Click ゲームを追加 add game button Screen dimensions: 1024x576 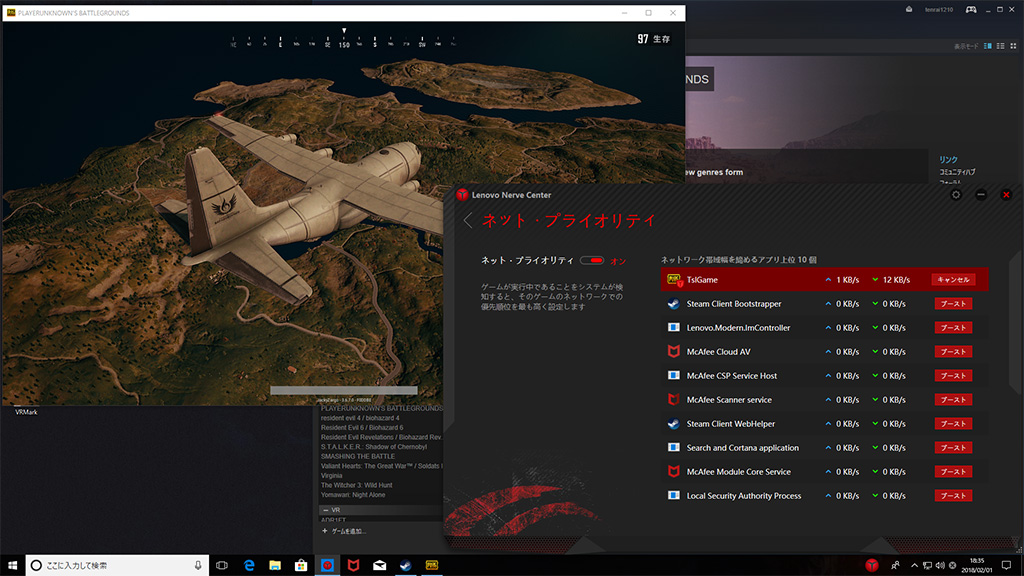tap(344, 531)
